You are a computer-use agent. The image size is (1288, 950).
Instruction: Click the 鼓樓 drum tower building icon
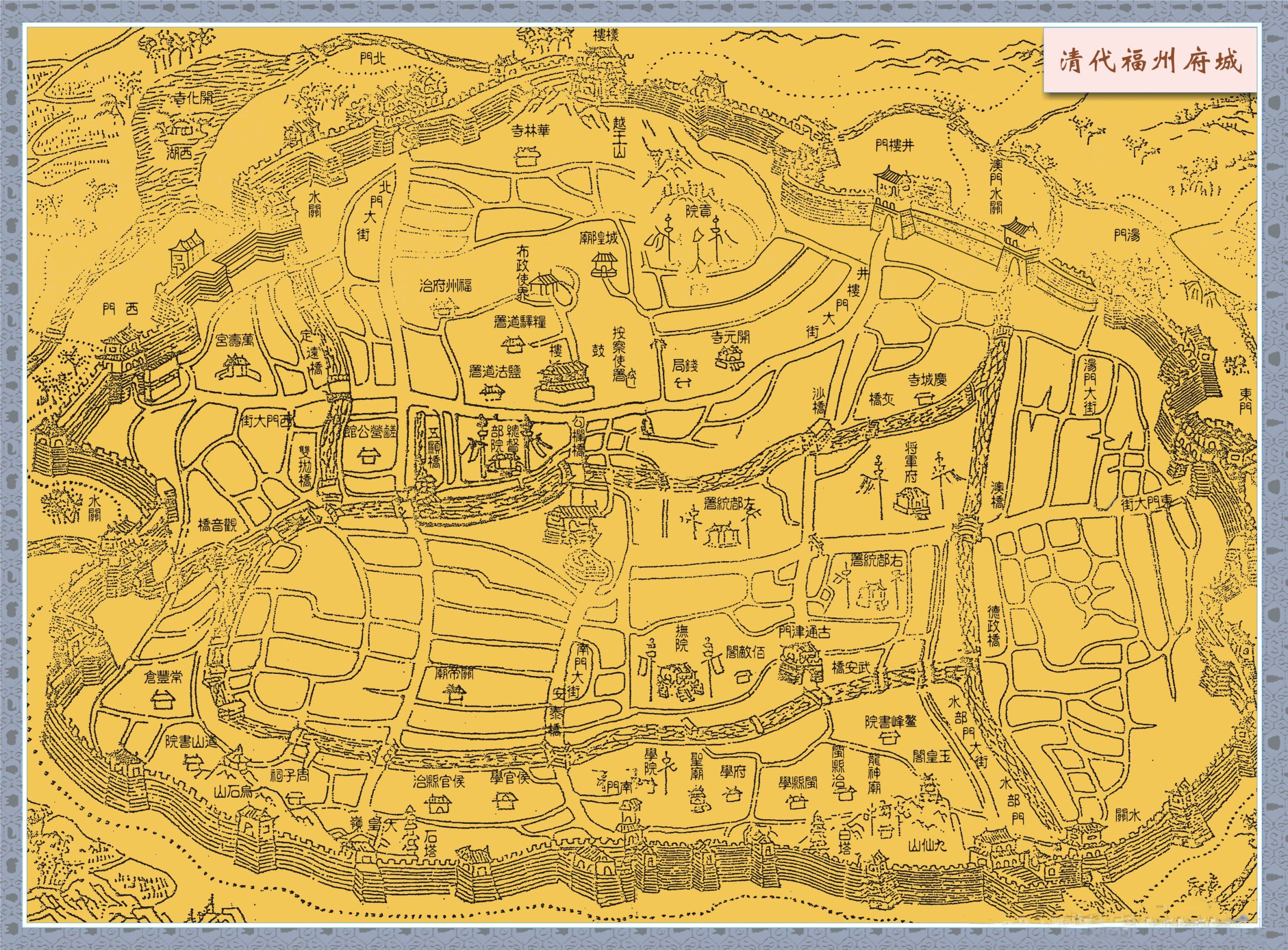[x=565, y=380]
